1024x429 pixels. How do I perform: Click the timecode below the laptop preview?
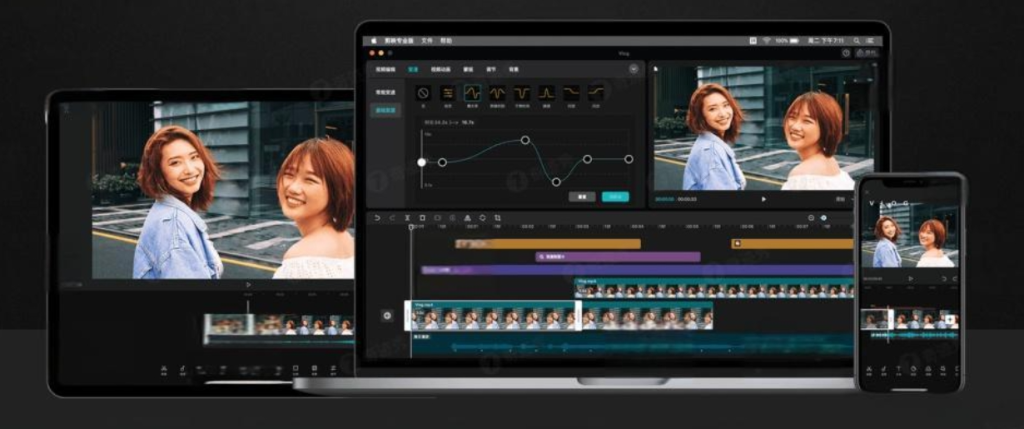(676, 199)
